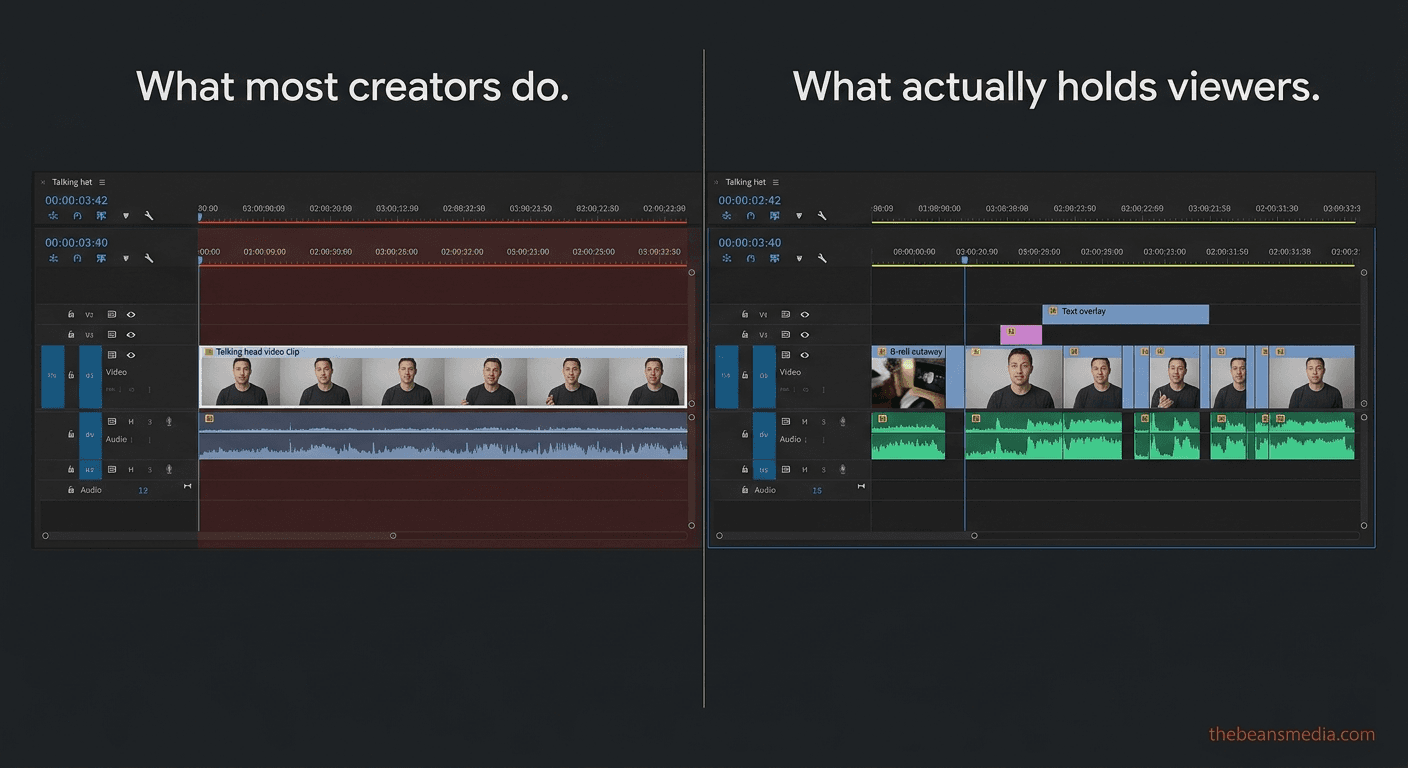Click ruler time 02:00:32:00 in left timeline's lower ruler
Image resolution: width=1408 pixels, height=768 pixels.
click(462, 252)
